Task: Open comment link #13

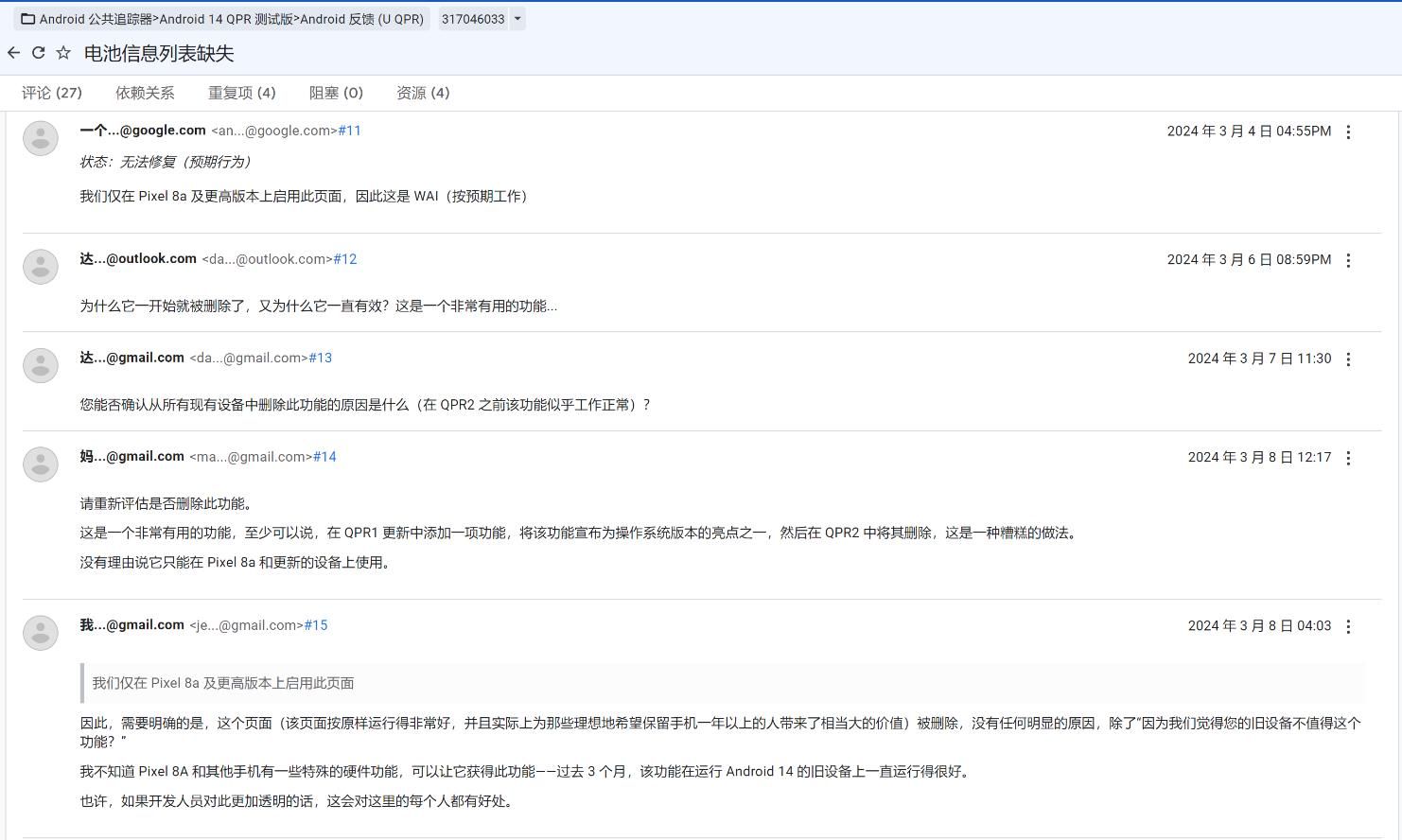Action: [x=321, y=358]
